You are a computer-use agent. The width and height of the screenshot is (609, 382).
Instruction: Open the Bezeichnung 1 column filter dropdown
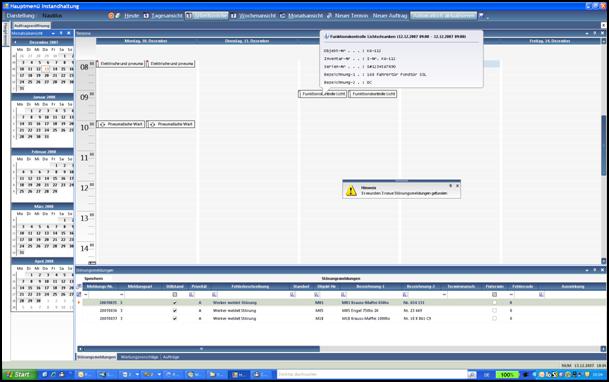click(344, 295)
